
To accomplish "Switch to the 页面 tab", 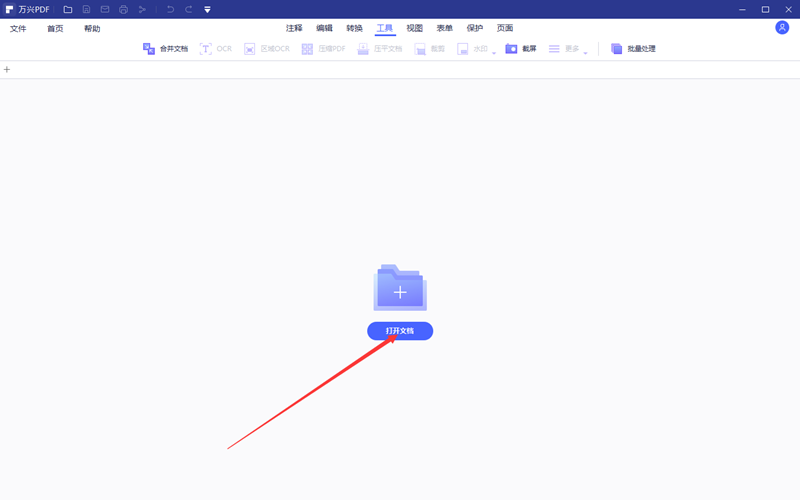I will pos(505,28).
